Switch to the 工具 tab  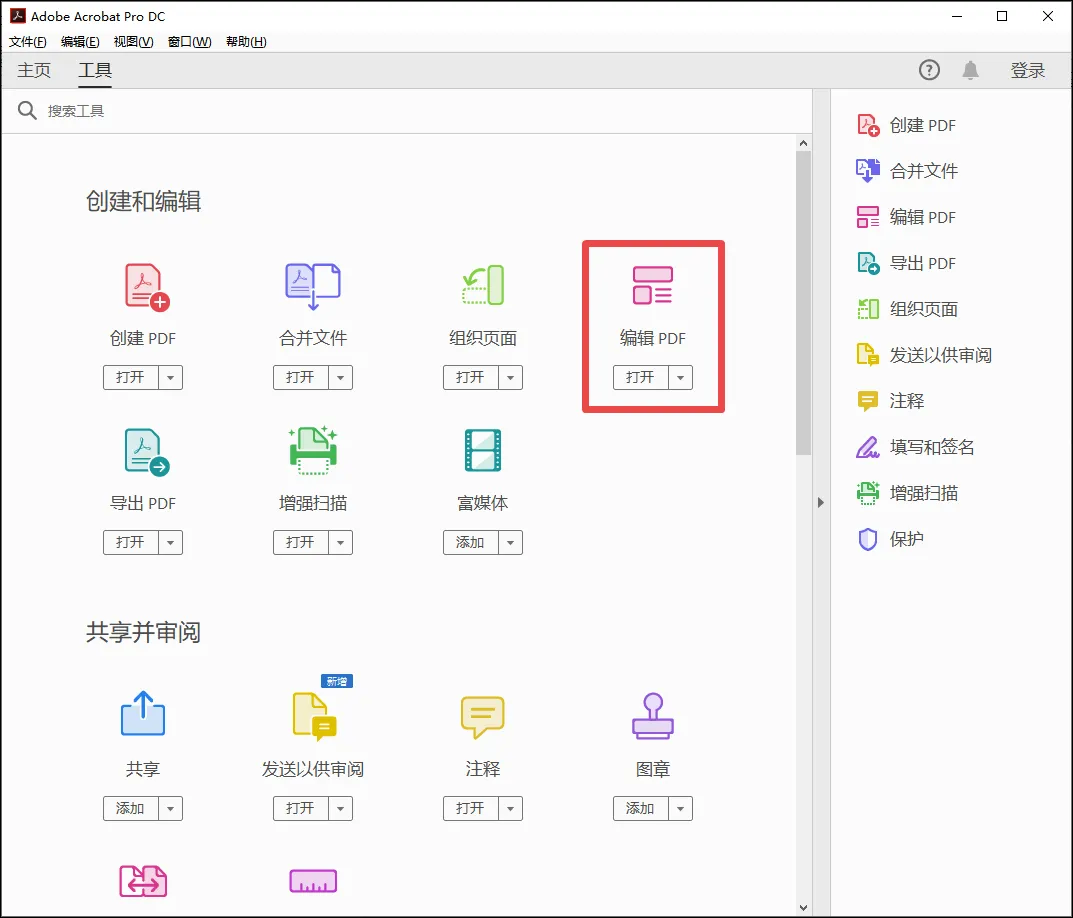coord(95,70)
